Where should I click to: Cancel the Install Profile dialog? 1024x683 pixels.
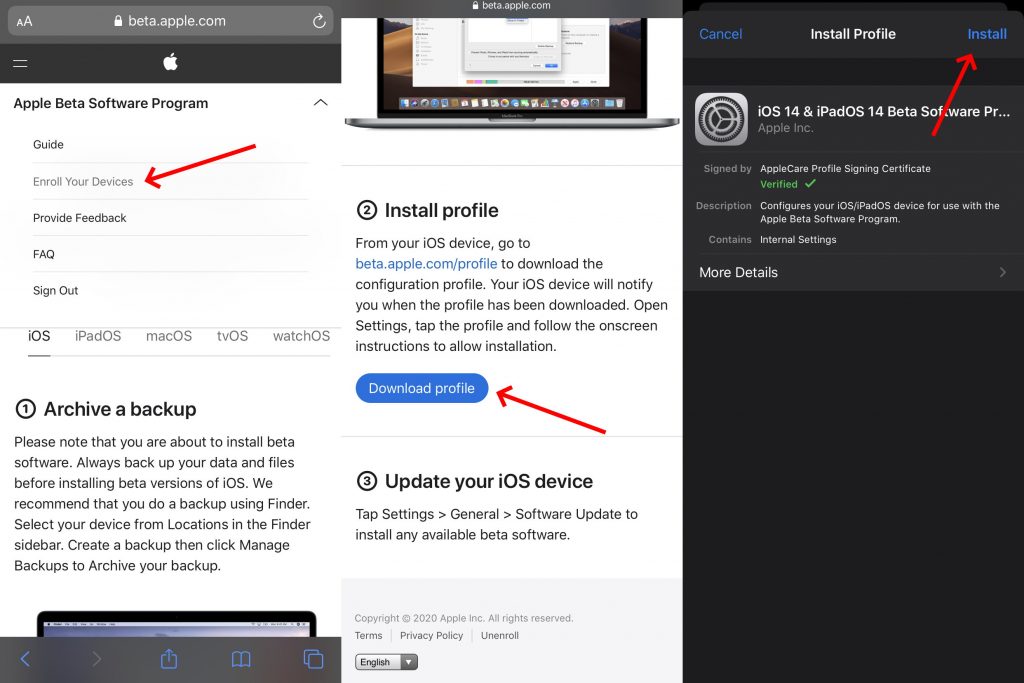(720, 34)
